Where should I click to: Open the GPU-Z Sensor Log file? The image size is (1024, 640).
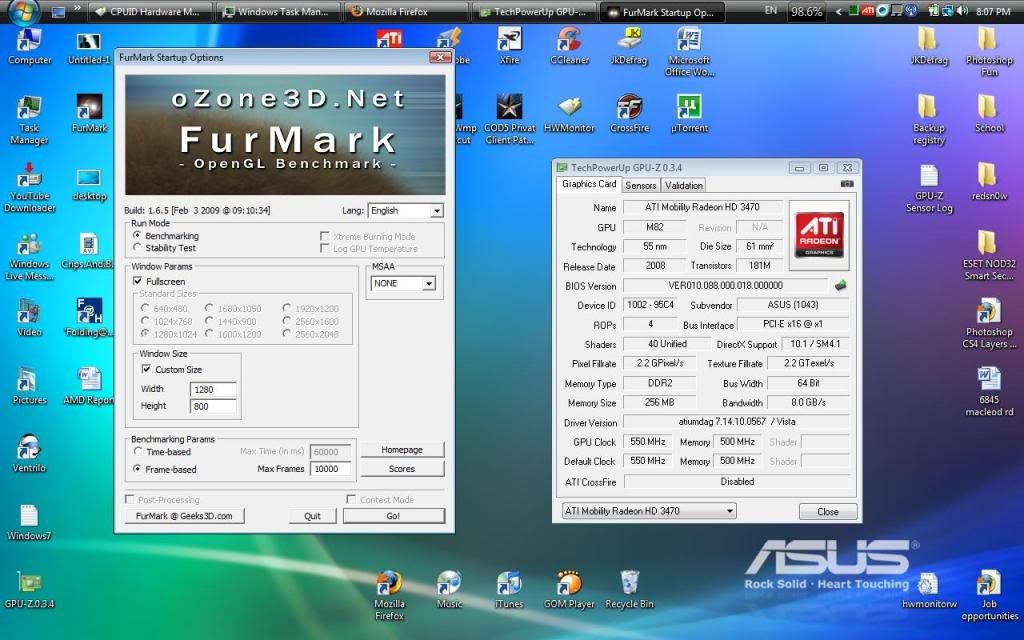(x=929, y=188)
